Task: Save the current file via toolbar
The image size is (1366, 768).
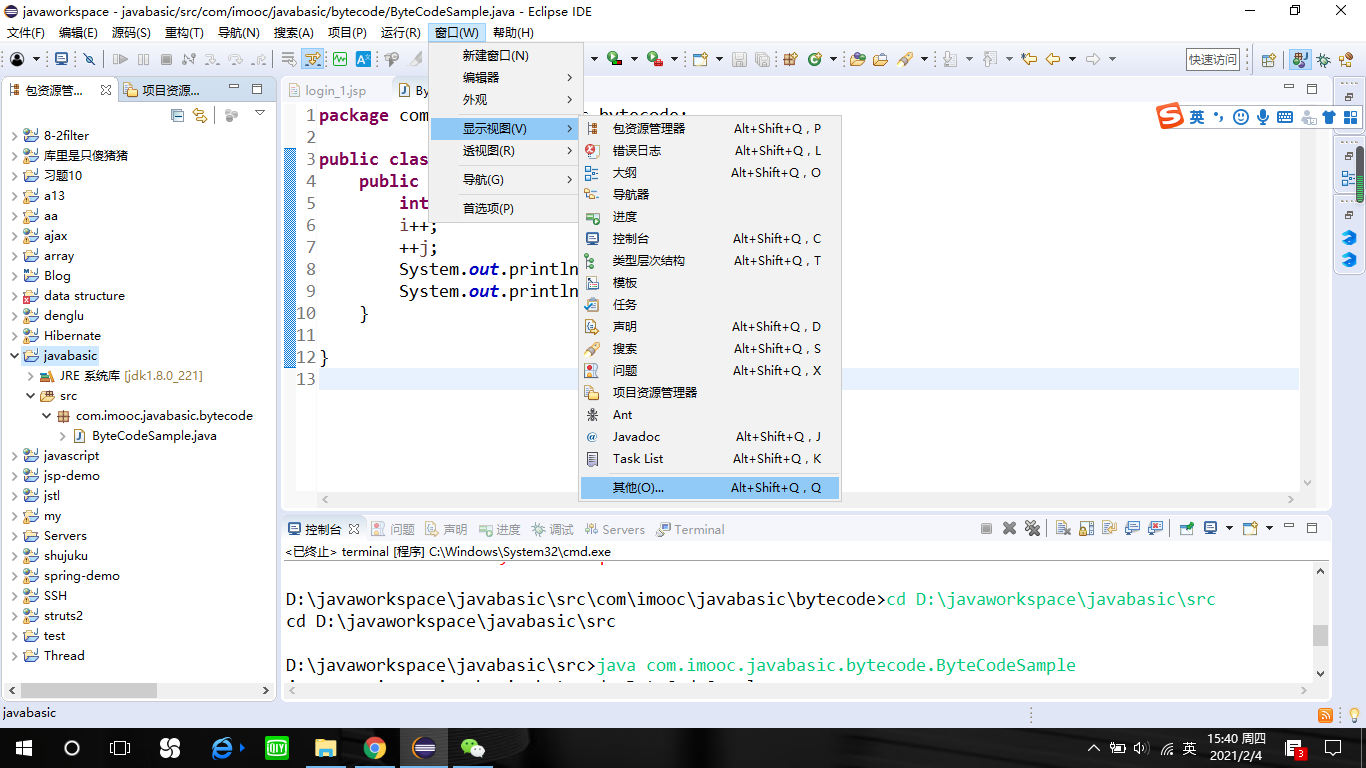Action: 738,59
